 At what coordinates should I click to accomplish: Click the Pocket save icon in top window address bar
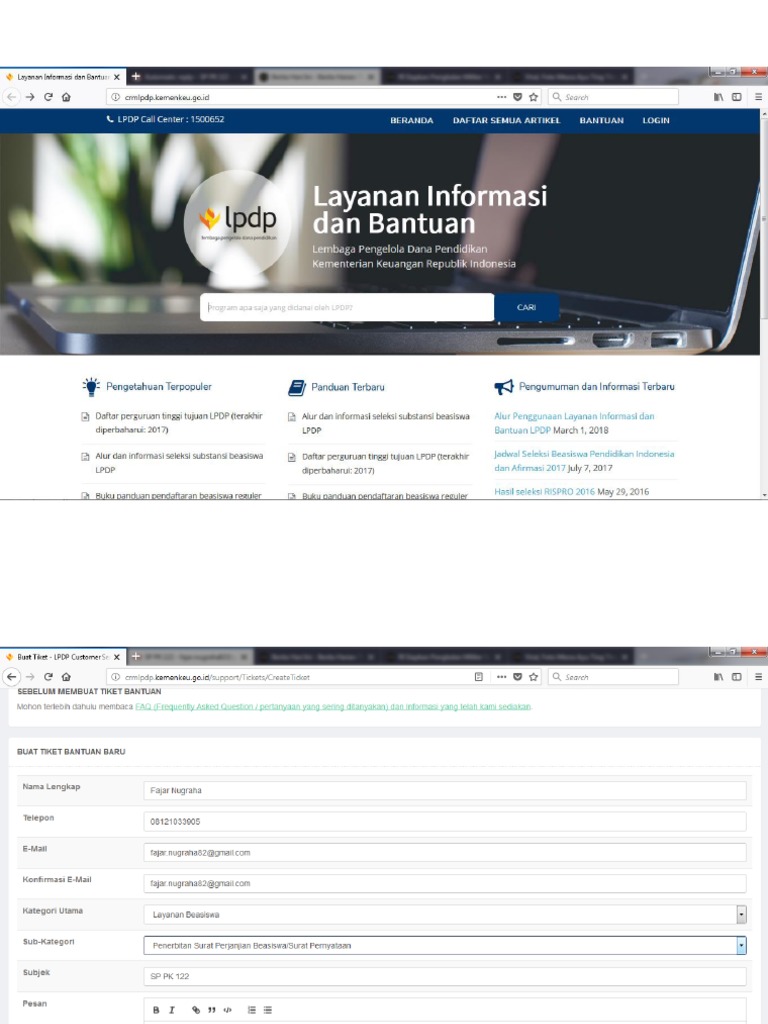pyautogui.click(x=517, y=97)
